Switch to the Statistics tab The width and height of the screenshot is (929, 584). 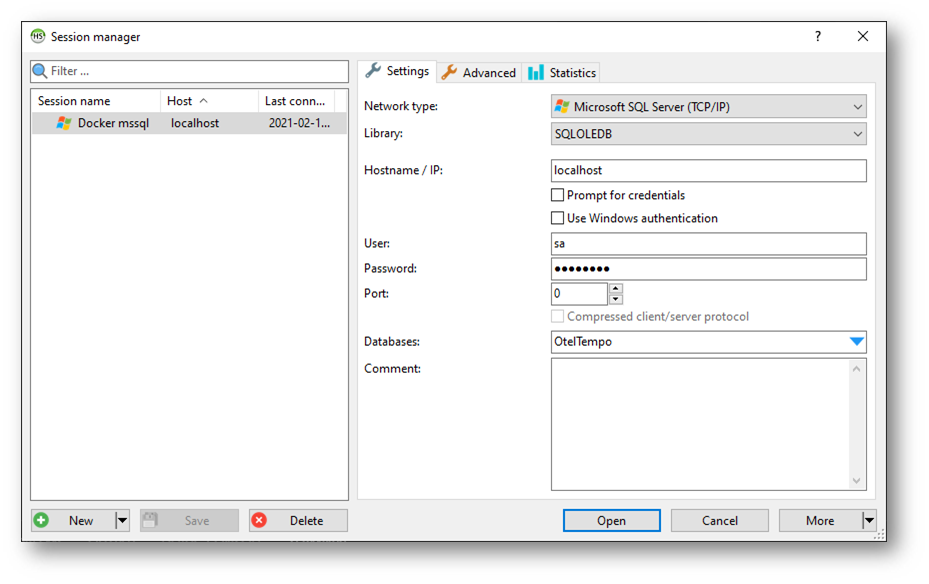562,72
